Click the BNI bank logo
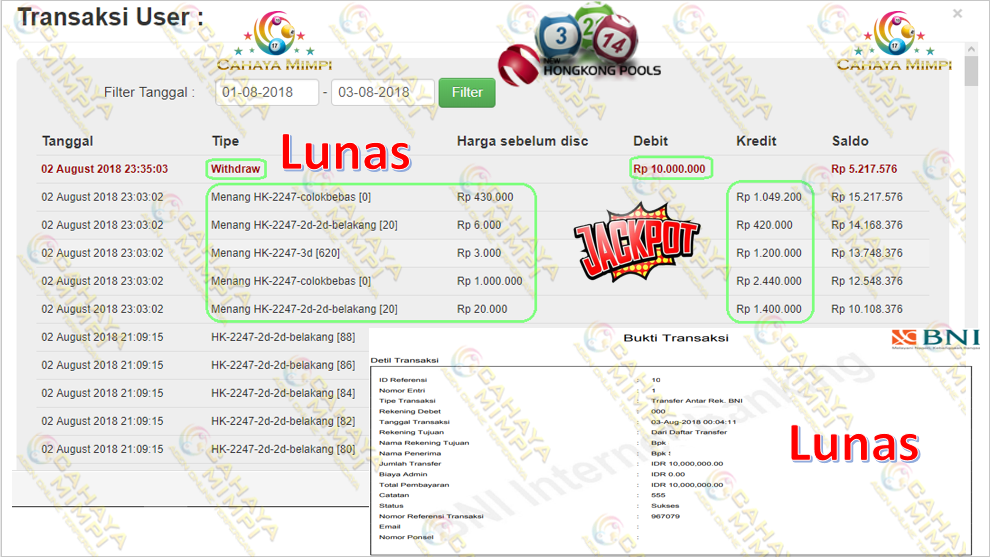The height and width of the screenshot is (557, 990). [935, 340]
